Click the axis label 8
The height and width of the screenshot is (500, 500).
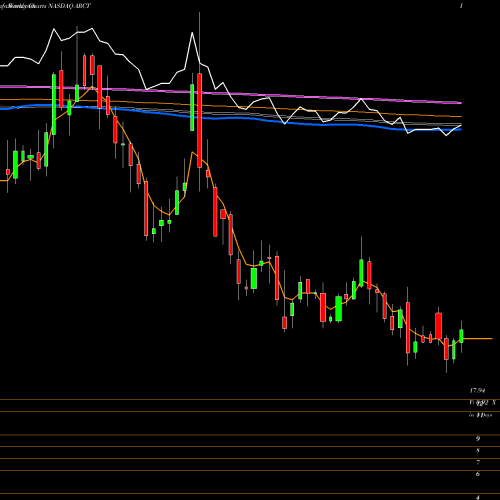(x=478, y=451)
